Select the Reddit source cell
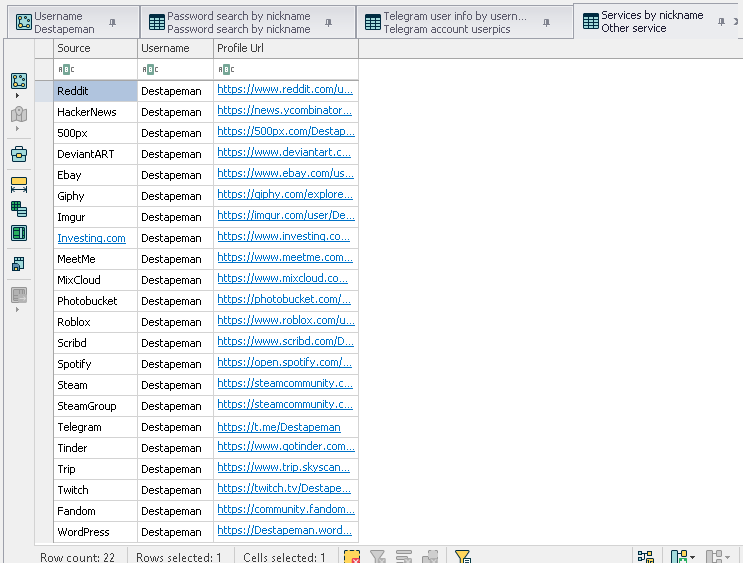743x563 pixels. 95,91
